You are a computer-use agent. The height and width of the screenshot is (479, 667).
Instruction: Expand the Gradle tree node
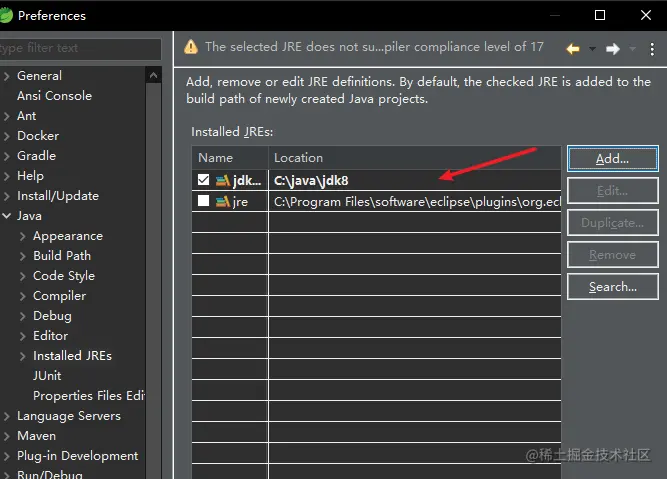pos(6,156)
